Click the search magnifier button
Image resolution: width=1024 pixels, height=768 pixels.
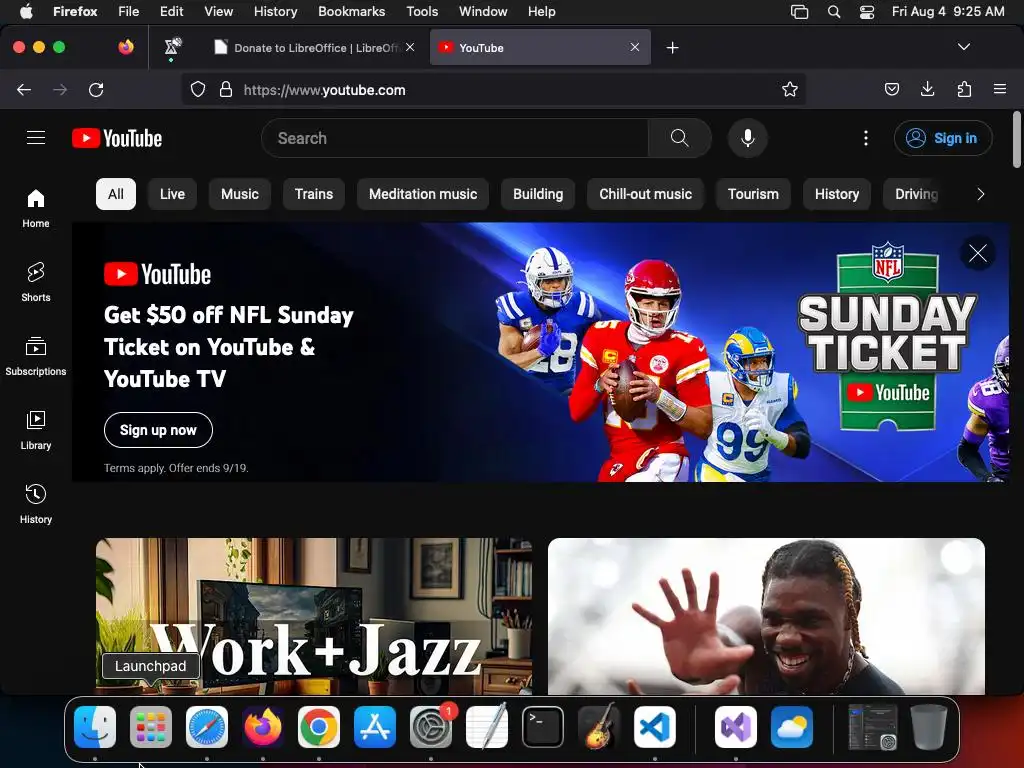679,138
